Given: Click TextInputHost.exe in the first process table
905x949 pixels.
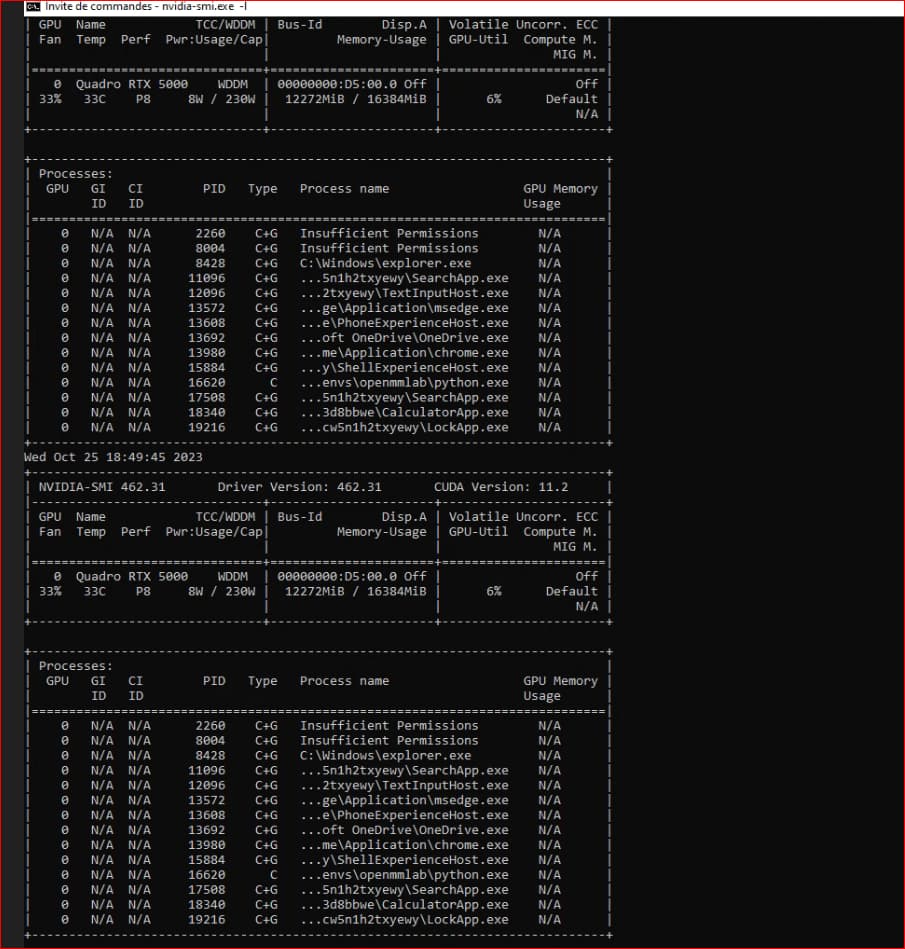Looking at the screenshot, I should click(x=403, y=293).
